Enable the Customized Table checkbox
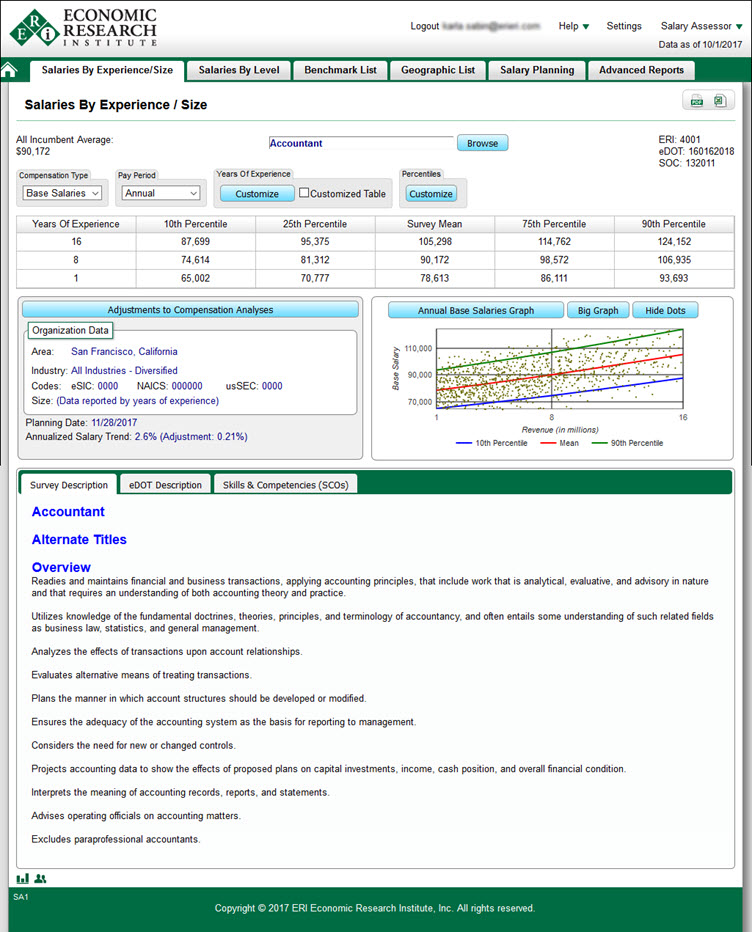 305,194
